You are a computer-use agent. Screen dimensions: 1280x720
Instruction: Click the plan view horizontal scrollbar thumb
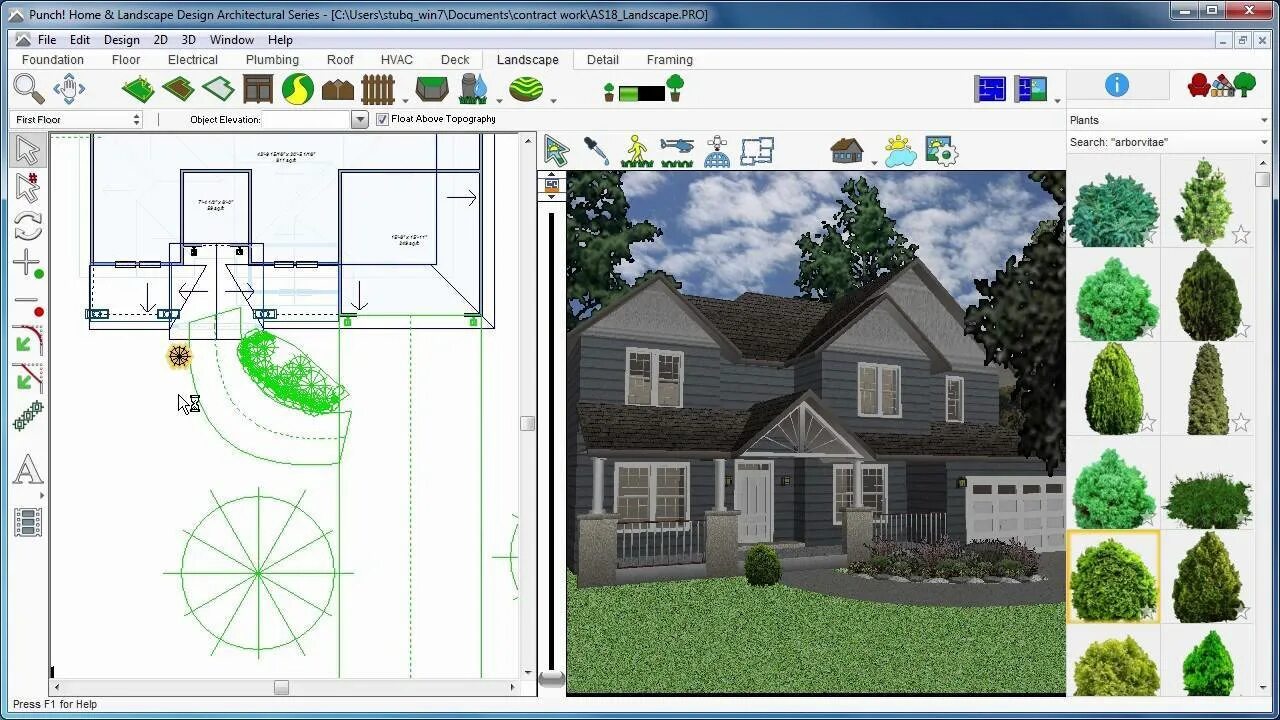281,688
